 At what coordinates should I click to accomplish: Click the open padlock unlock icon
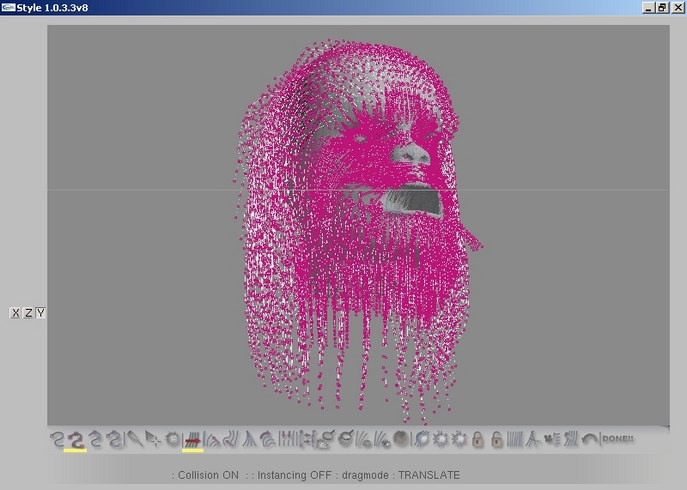496,439
